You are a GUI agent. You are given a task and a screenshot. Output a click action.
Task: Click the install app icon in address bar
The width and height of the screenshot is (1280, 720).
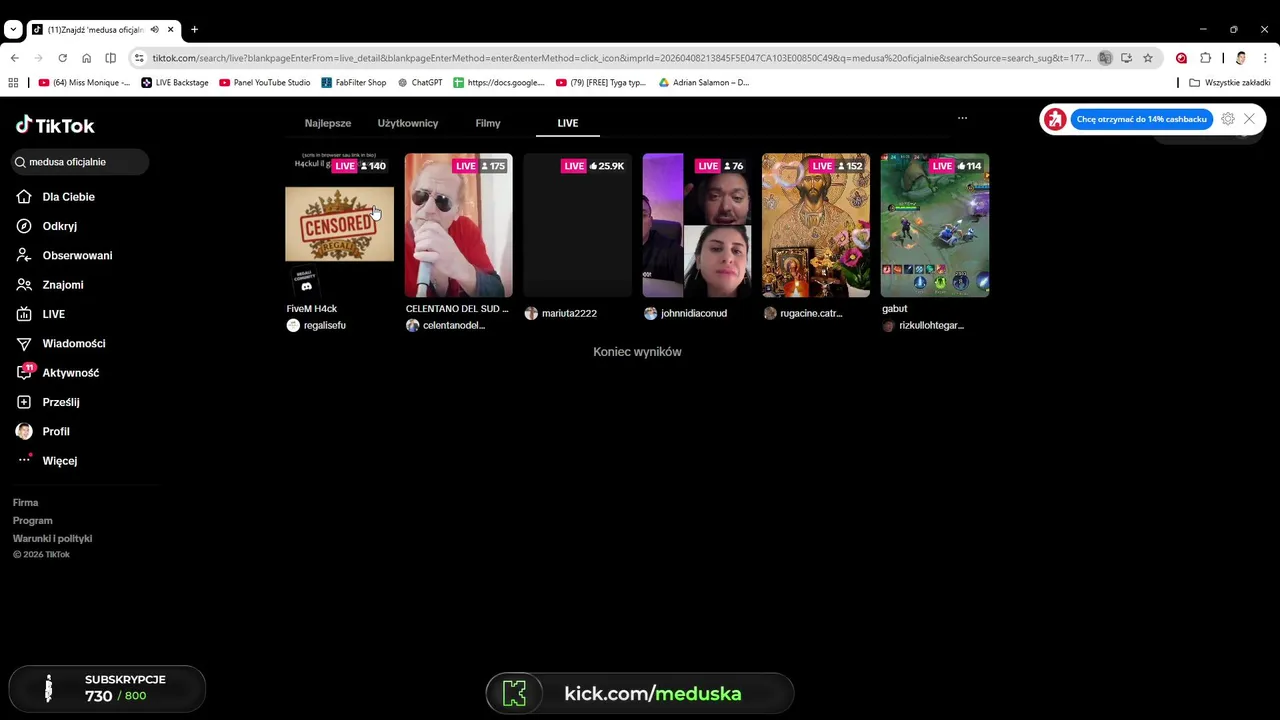[x=1126, y=58]
